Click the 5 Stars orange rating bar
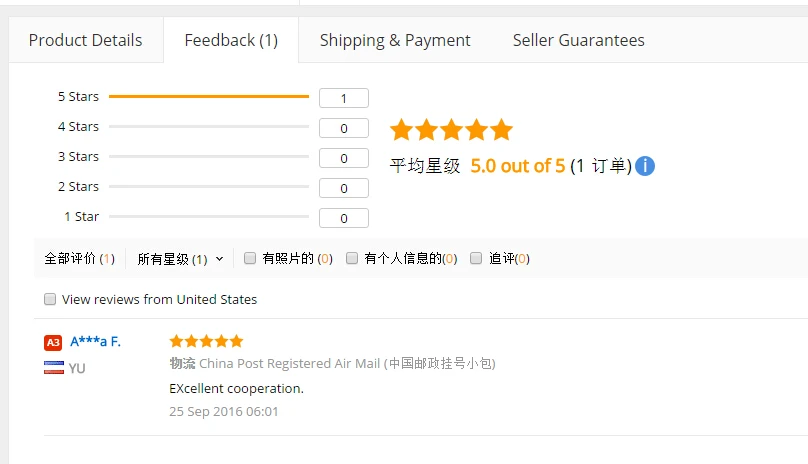Screen dimensions: 808x464 [x=209, y=97]
